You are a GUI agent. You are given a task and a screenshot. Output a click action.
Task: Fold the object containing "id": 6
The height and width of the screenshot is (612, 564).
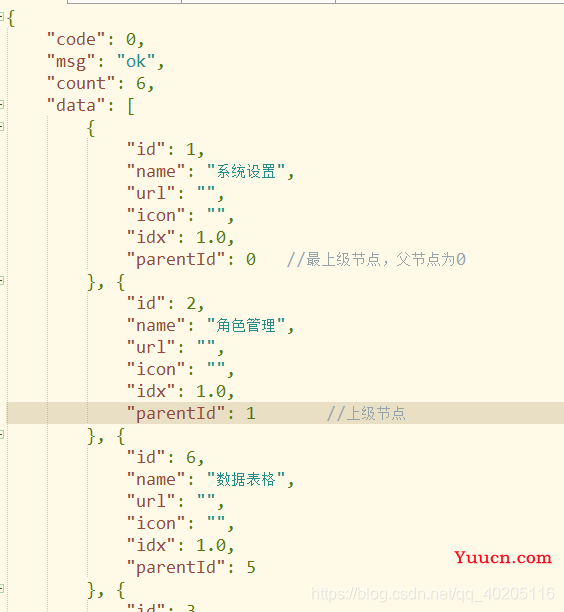(2, 434)
